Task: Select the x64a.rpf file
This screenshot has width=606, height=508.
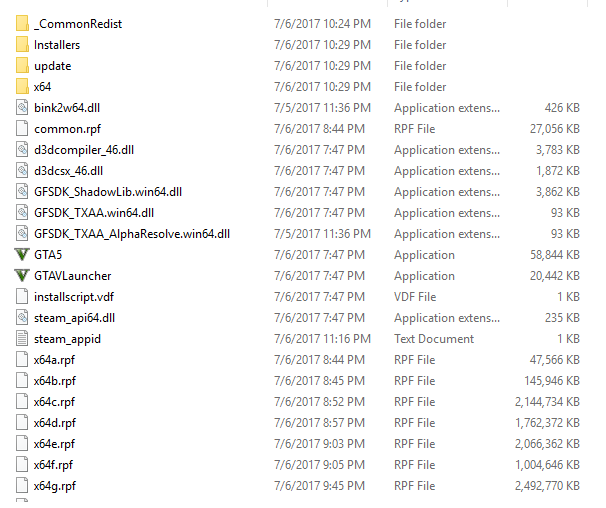Action: pyautogui.click(x=54, y=360)
